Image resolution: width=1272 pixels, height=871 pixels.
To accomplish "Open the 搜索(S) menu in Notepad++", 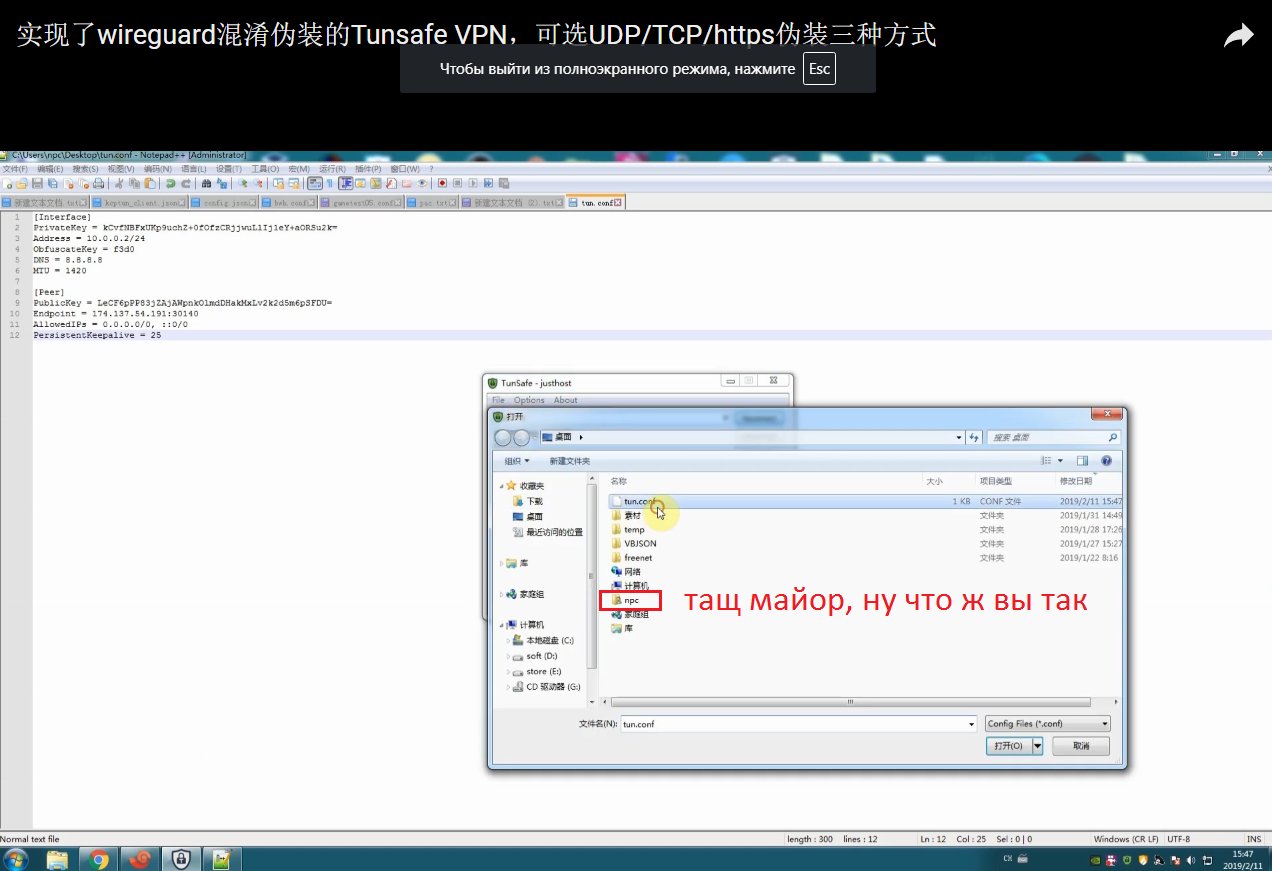I will pos(85,169).
